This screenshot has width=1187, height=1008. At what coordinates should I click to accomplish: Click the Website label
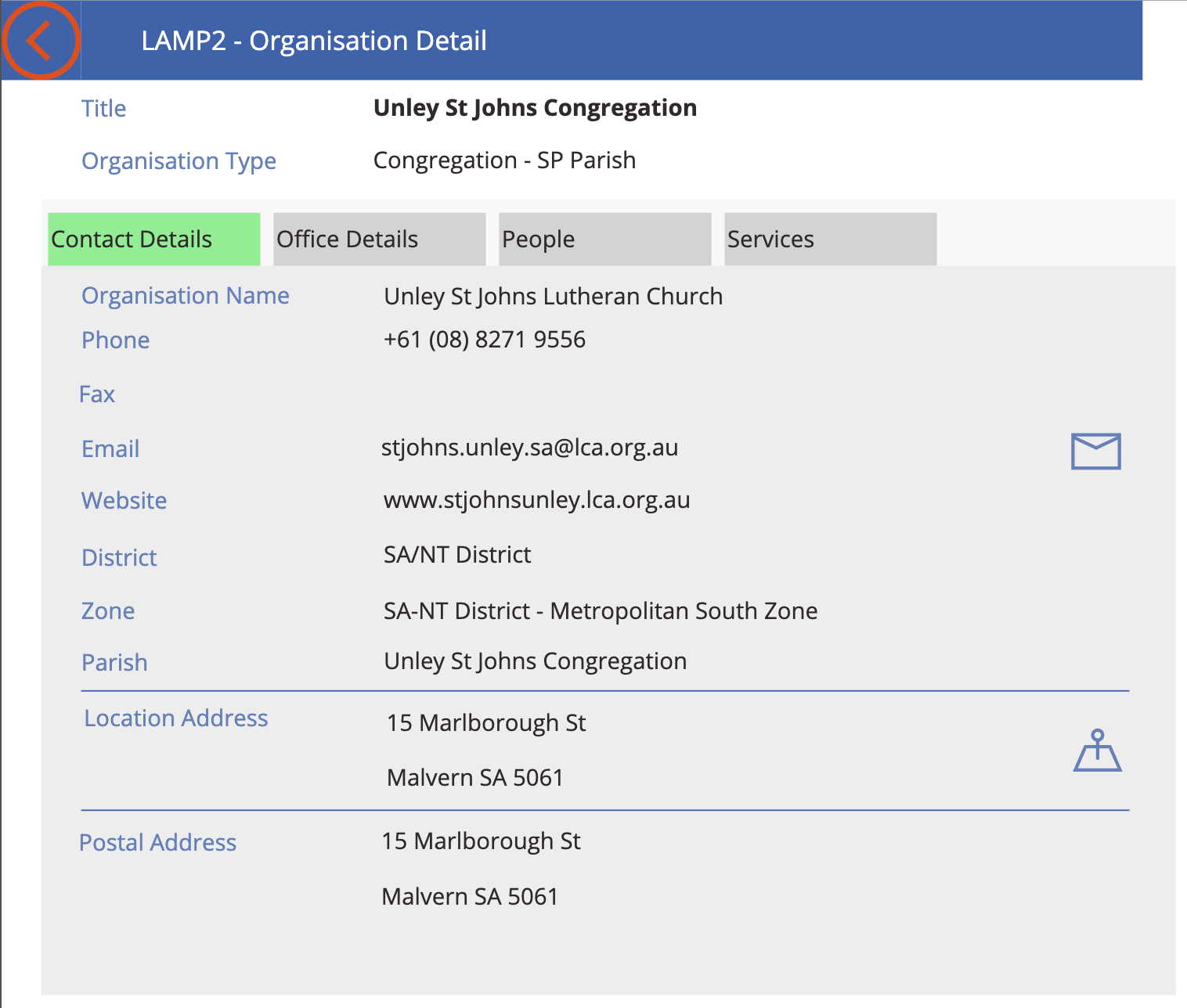tap(124, 501)
